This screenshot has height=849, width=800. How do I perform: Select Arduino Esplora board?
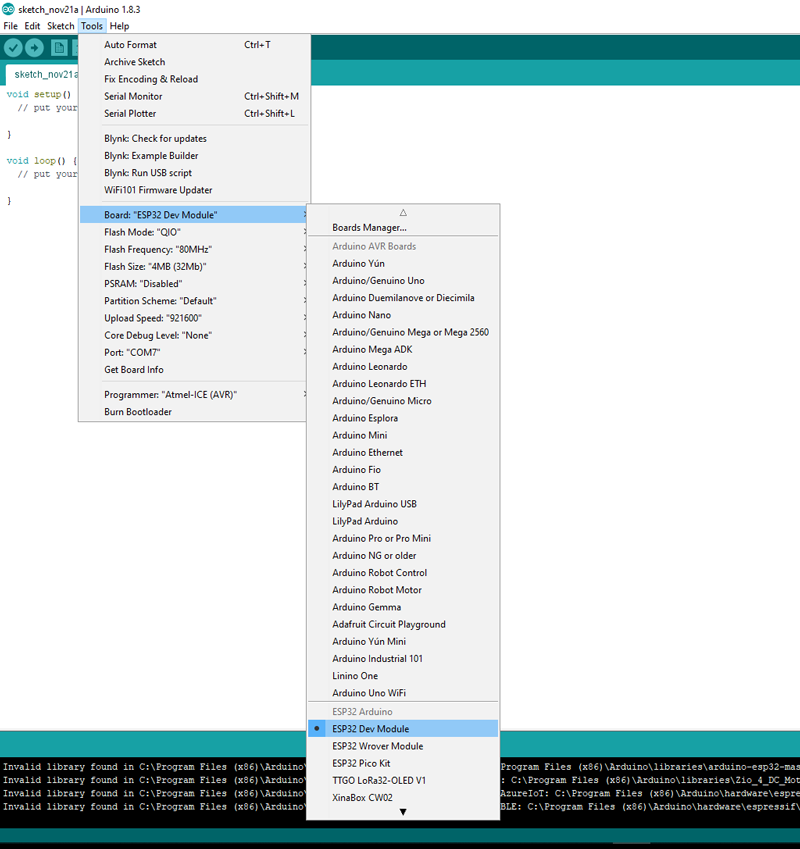pos(403,418)
